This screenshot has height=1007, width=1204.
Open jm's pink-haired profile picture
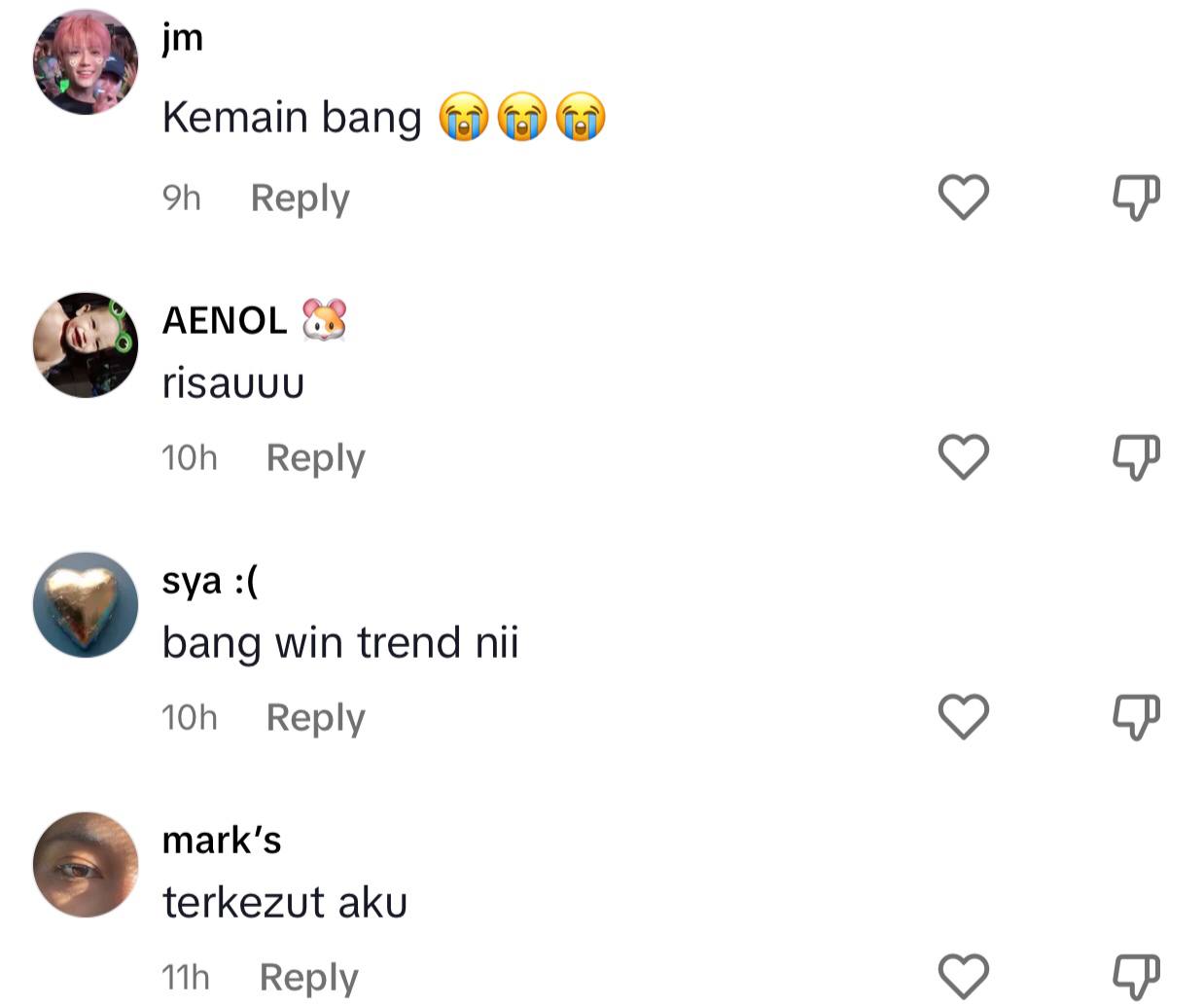86,63
